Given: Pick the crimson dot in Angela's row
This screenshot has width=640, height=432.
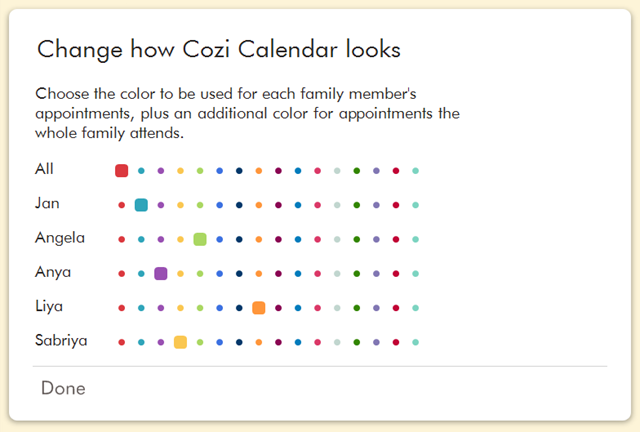Looking at the screenshot, I should coord(396,239).
